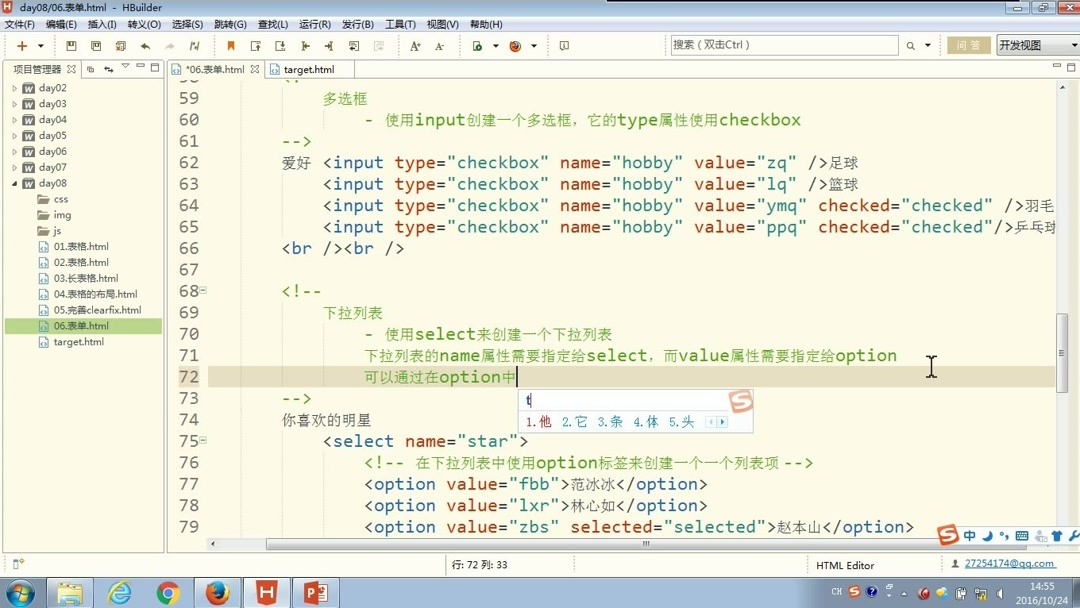Increase editor font size with the A+ icon
The image size is (1080, 608).
pyautogui.click(x=416, y=45)
